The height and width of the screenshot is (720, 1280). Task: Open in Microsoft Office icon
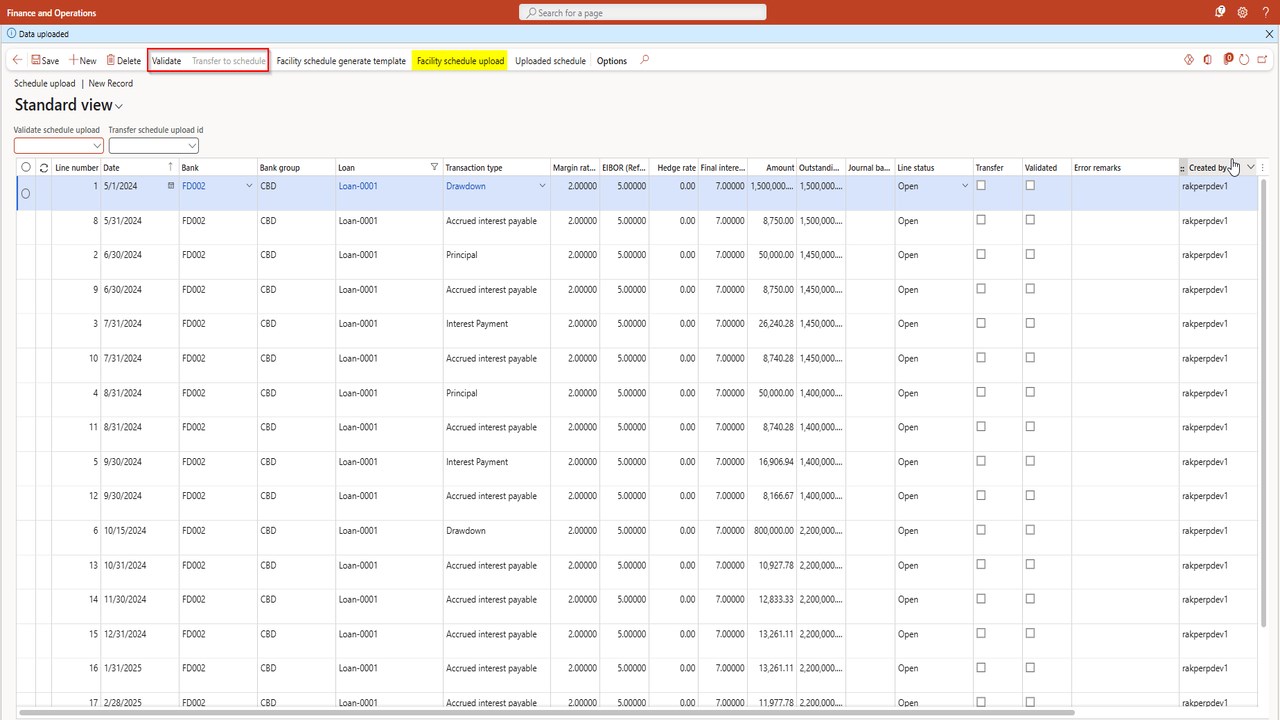pos(1208,60)
